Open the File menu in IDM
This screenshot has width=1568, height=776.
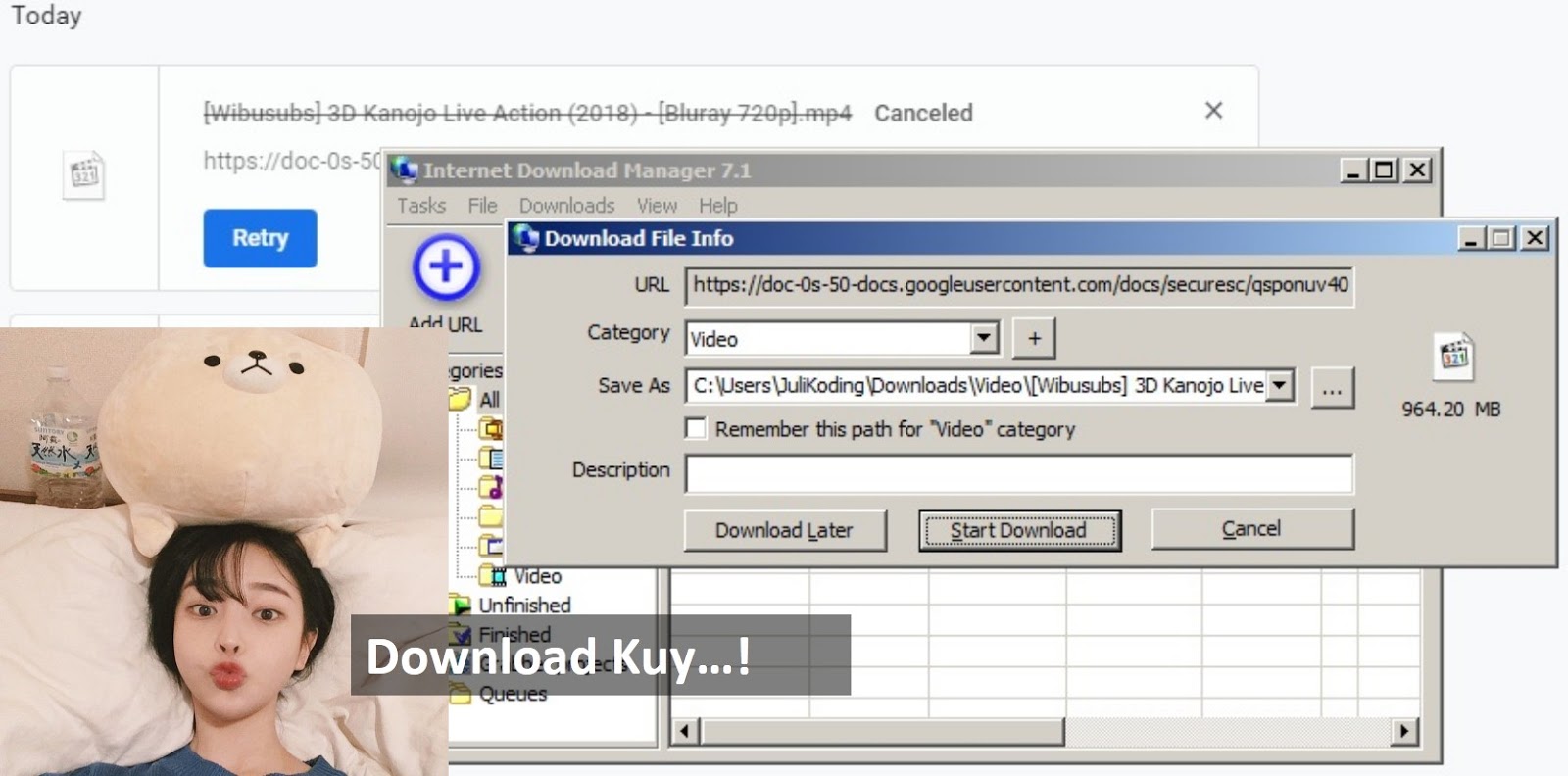pos(482,206)
